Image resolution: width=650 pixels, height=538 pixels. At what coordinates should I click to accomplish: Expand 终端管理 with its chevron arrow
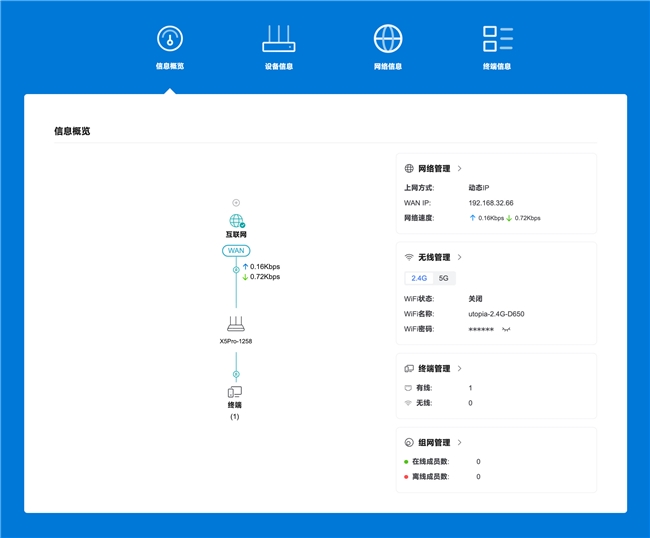pyautogui.click(x=459, y=368)
